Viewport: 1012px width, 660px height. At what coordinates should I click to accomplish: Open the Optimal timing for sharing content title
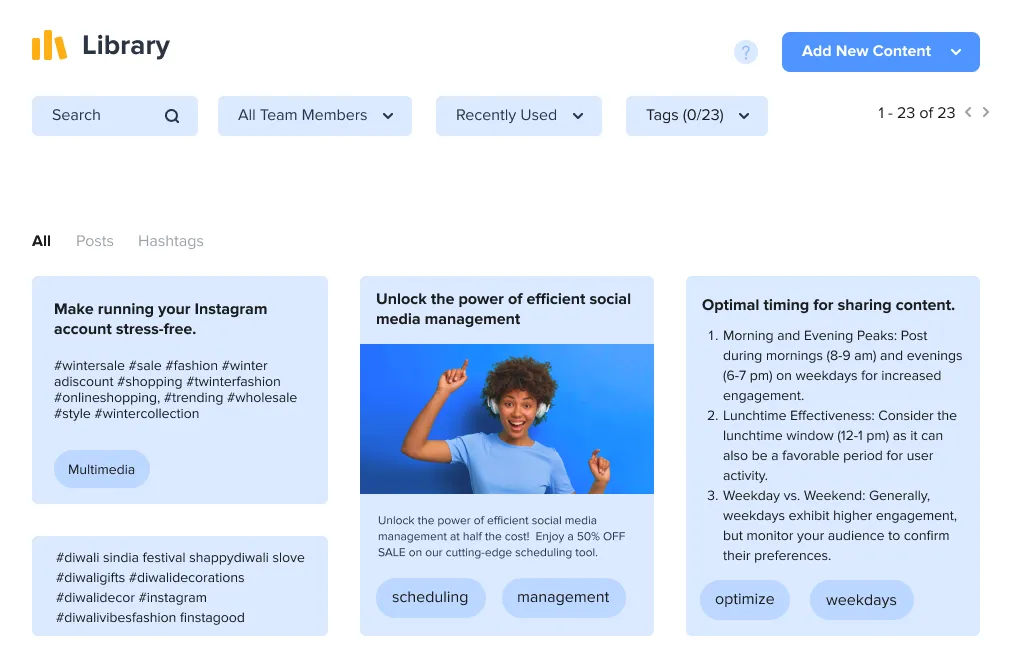tap(828, 305)
